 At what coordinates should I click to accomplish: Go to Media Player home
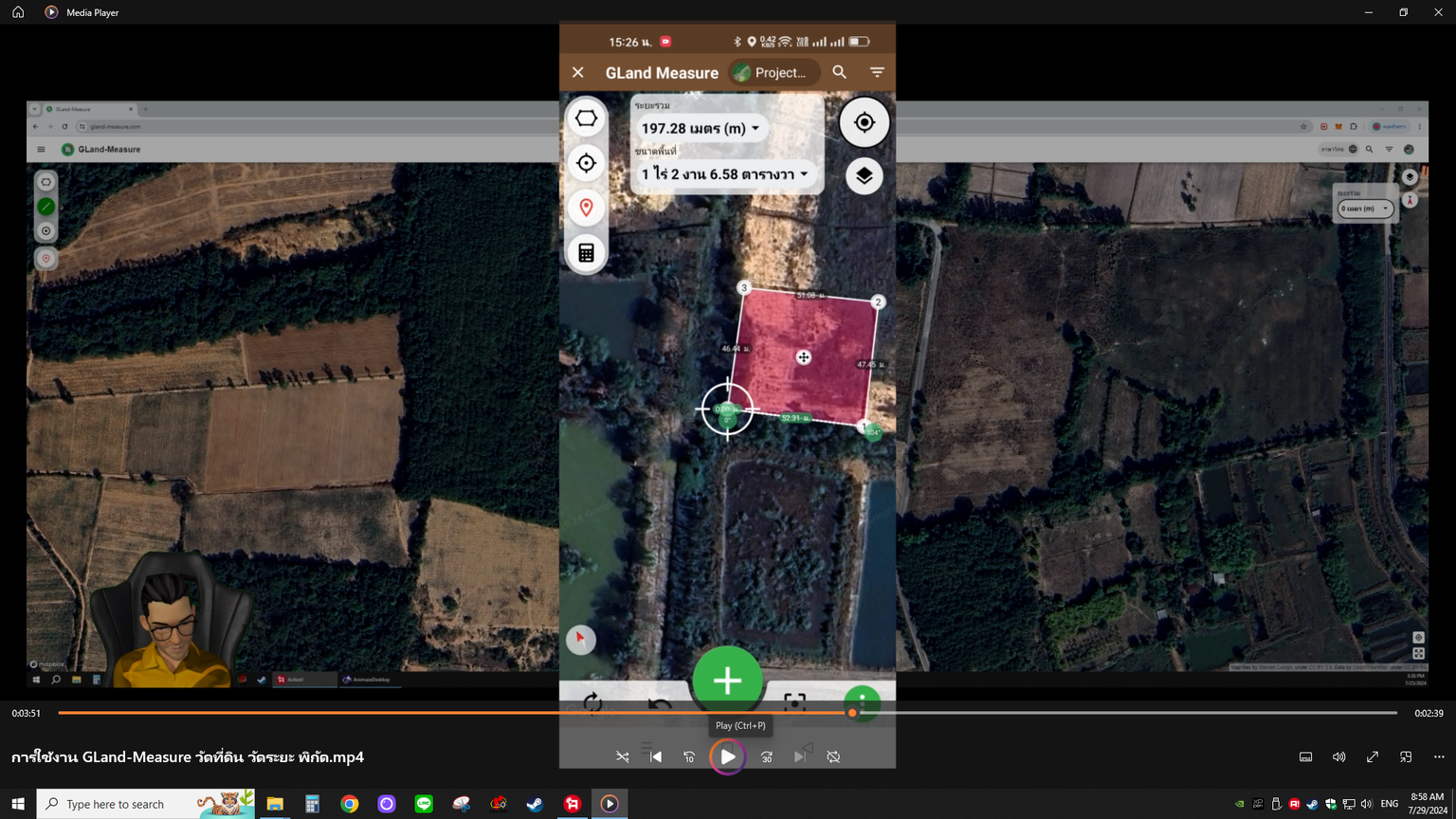18,12
